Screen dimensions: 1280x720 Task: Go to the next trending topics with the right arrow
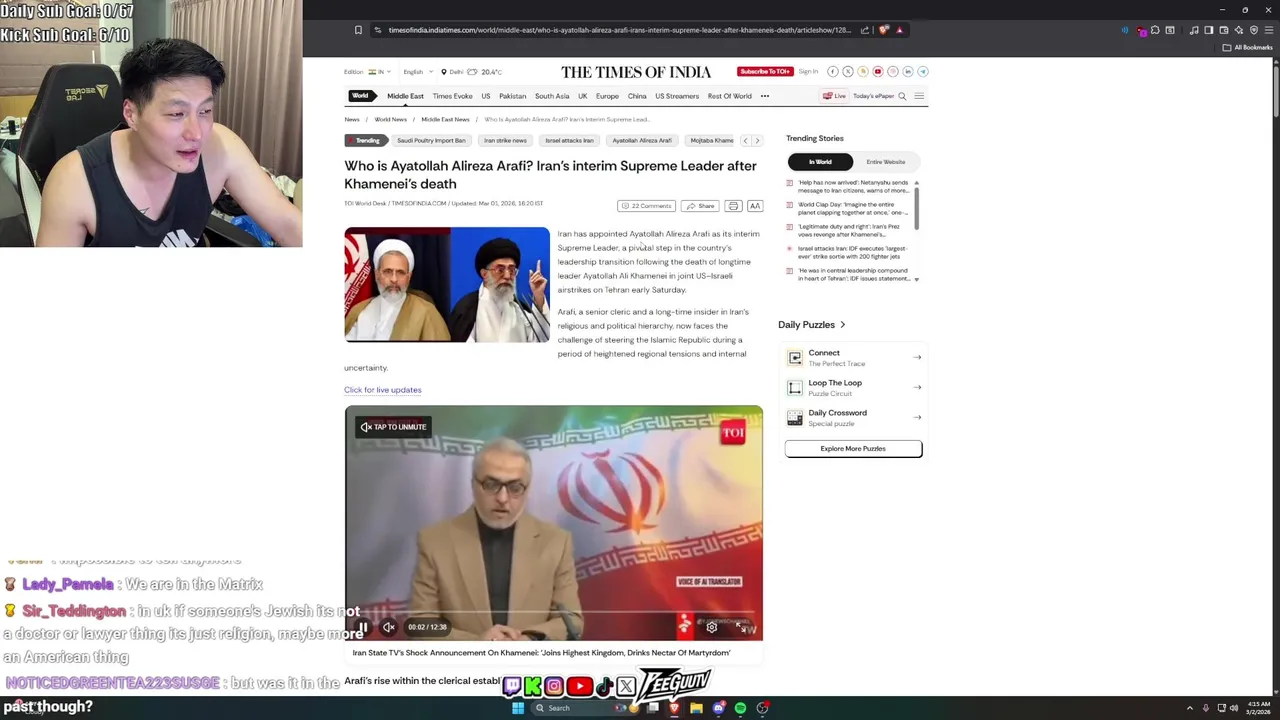(757, 141)
